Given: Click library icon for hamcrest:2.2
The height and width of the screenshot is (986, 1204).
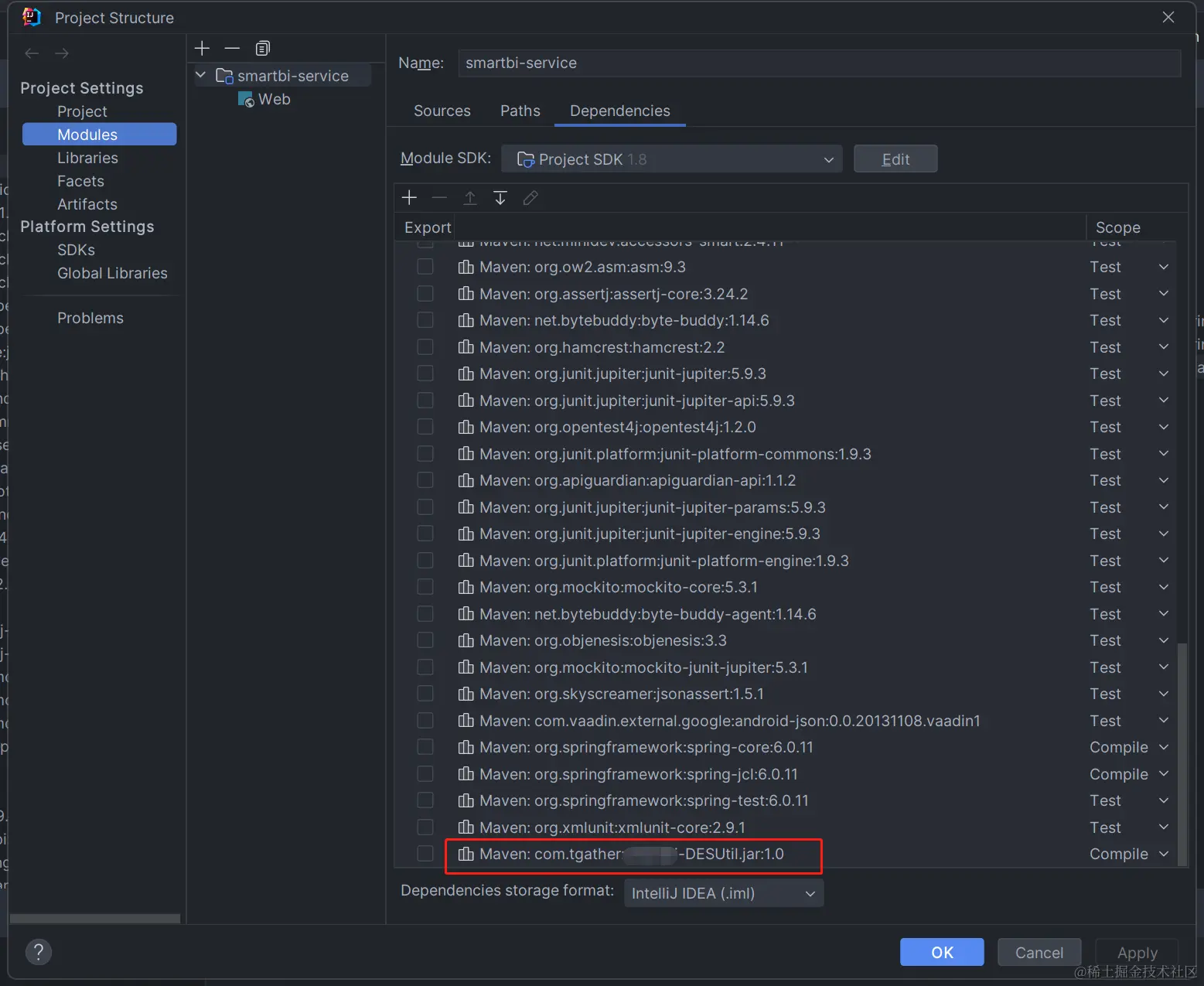Looking at the screenshot, I should click(x=466, y=347).
